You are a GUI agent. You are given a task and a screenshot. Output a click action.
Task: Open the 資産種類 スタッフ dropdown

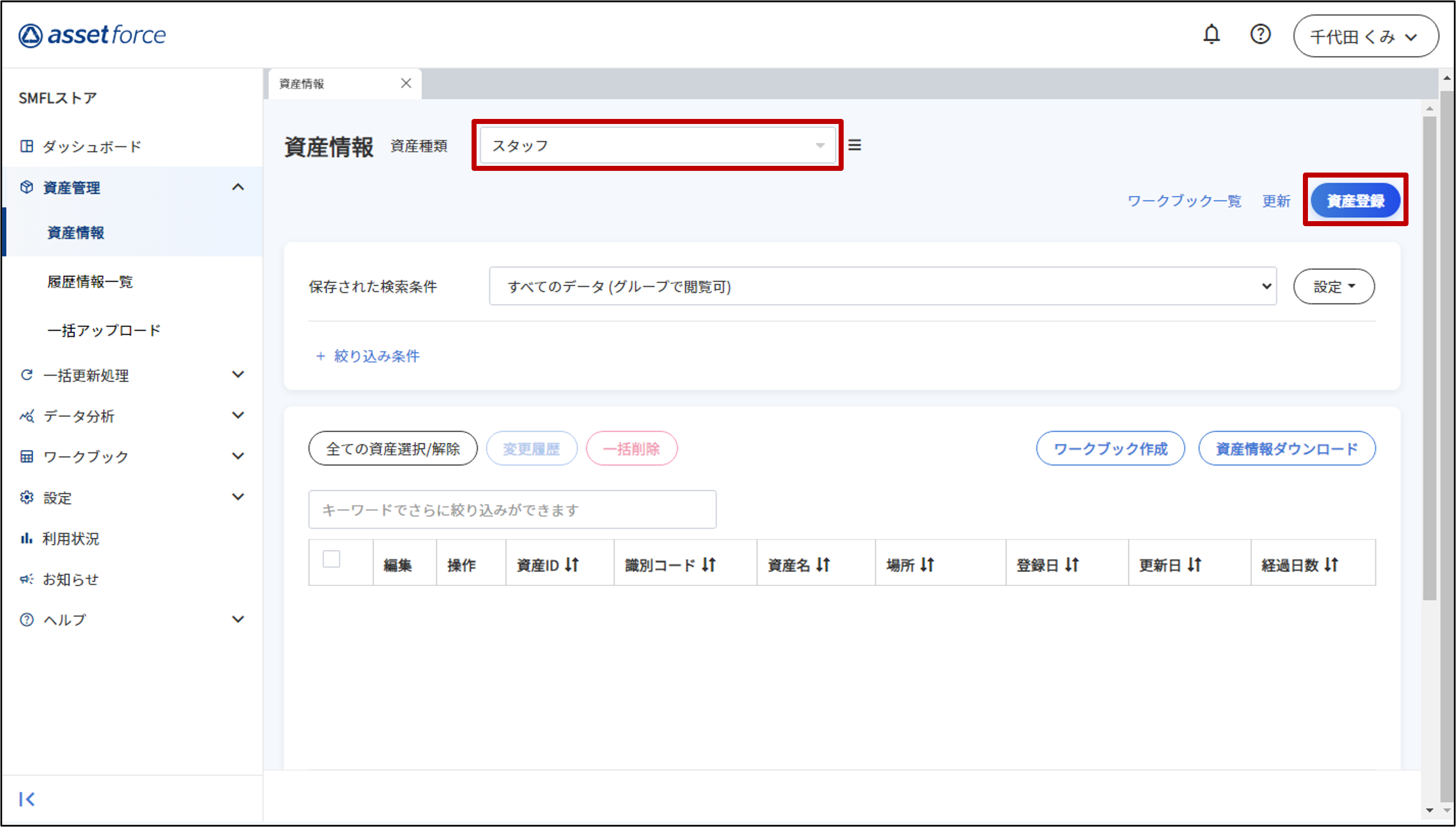[x=657, y=145]
